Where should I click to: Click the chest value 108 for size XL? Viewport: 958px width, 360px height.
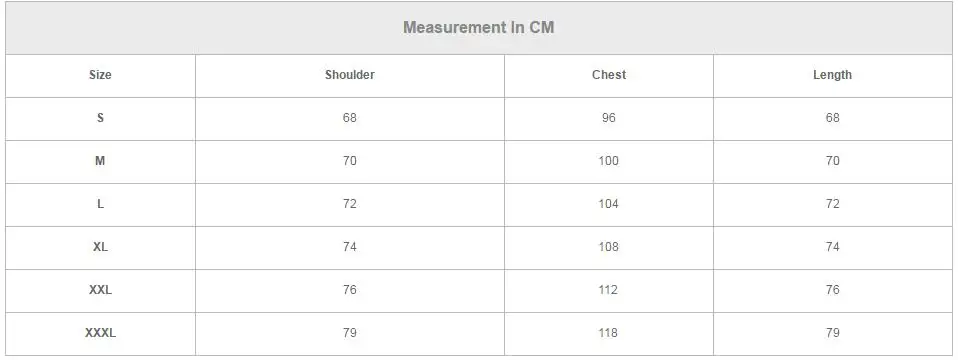pos(609,247)
